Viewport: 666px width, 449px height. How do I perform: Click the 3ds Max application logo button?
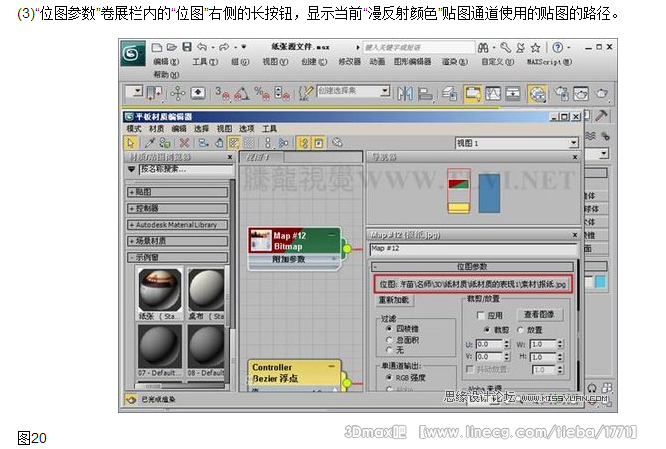tap(133, 53)
